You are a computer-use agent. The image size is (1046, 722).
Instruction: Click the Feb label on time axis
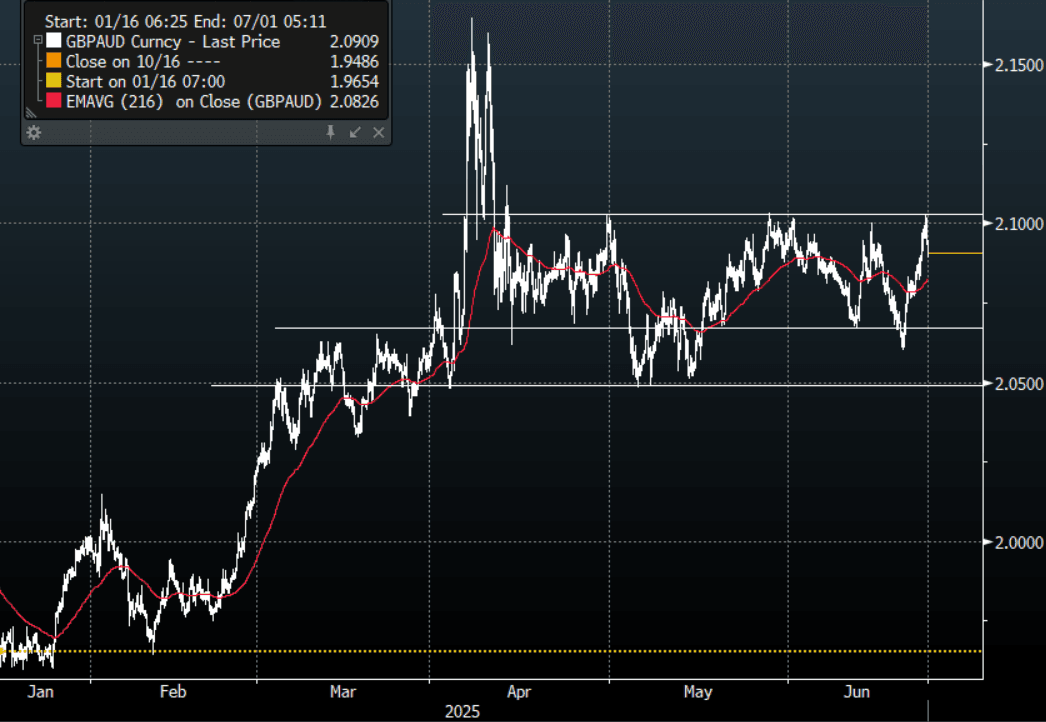173,692
